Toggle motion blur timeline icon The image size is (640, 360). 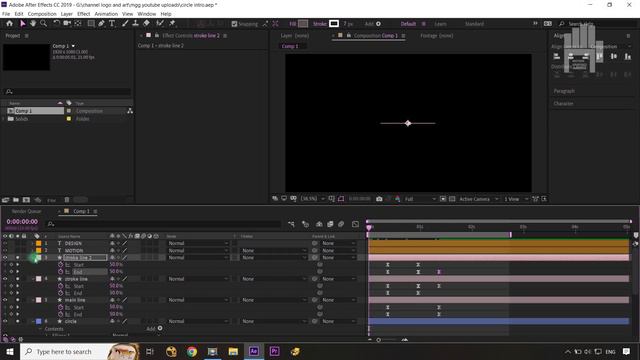point(341,224)
